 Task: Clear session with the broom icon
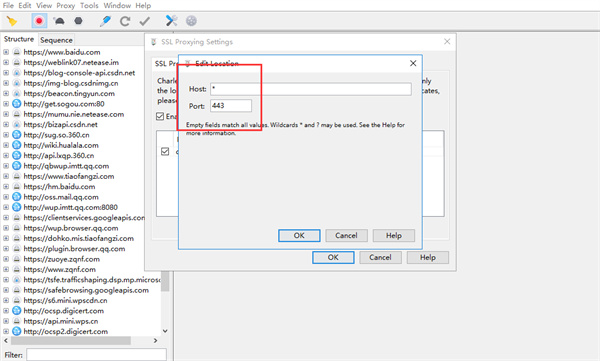[12, 21]
